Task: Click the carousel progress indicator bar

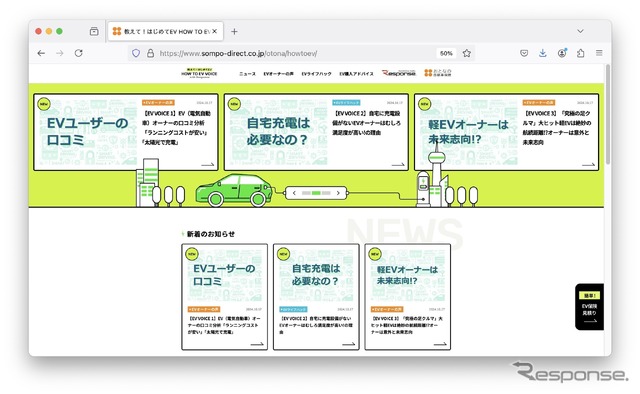Action: (316, 193)
